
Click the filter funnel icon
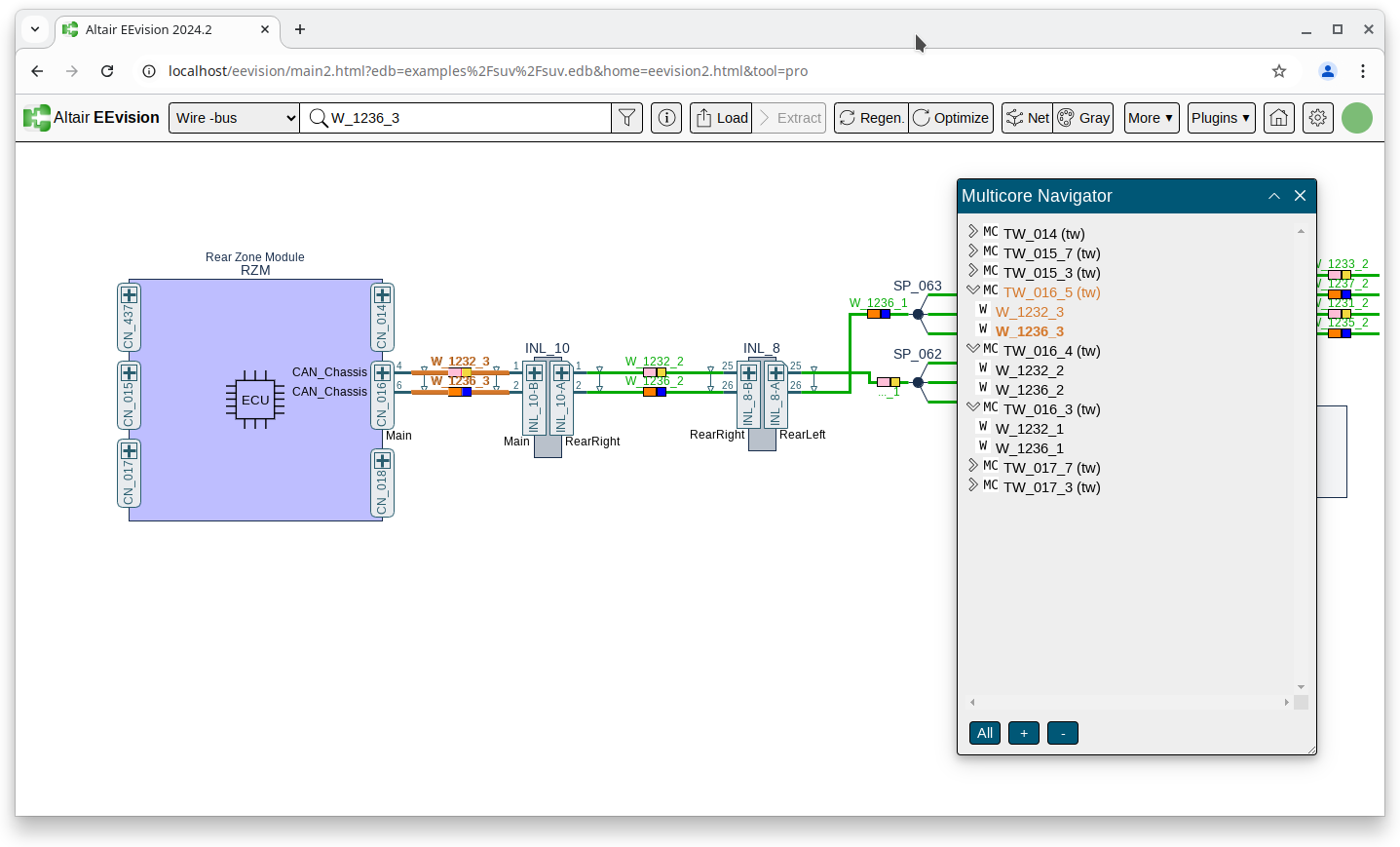[627, 118]
